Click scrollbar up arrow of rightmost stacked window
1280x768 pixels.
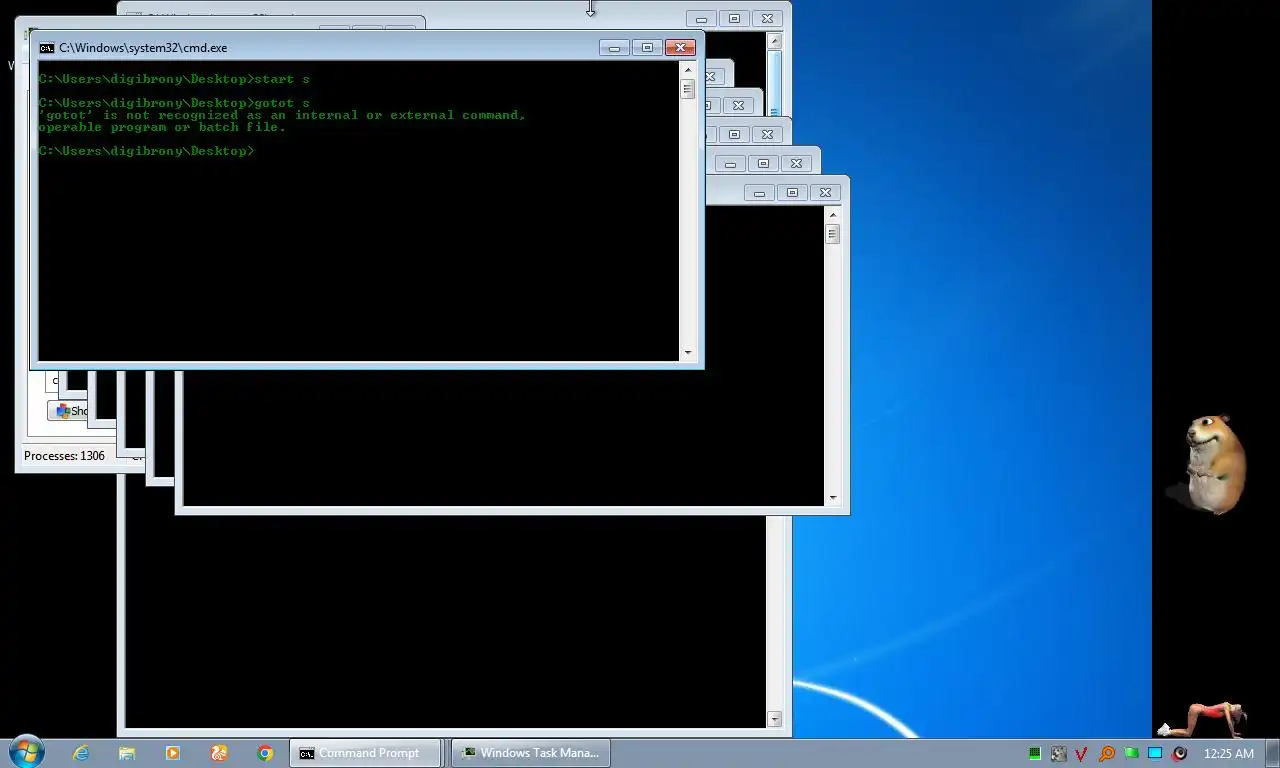pos(832,215)
